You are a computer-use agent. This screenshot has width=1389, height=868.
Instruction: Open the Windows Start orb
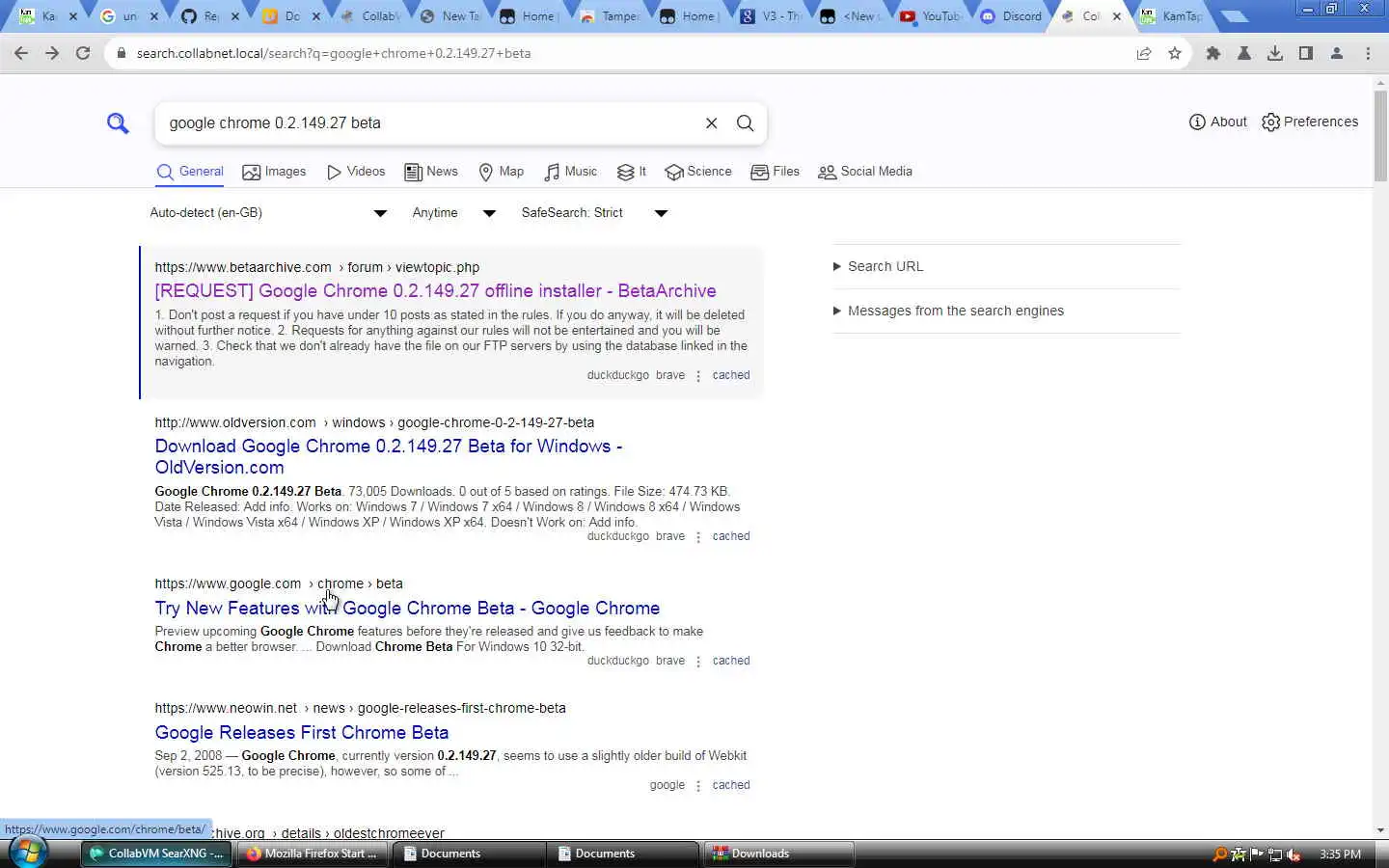coord(27,853)
